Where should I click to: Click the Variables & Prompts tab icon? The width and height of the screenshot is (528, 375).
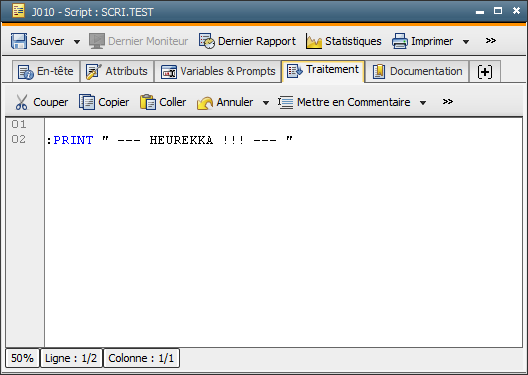[x=169, y=72]
